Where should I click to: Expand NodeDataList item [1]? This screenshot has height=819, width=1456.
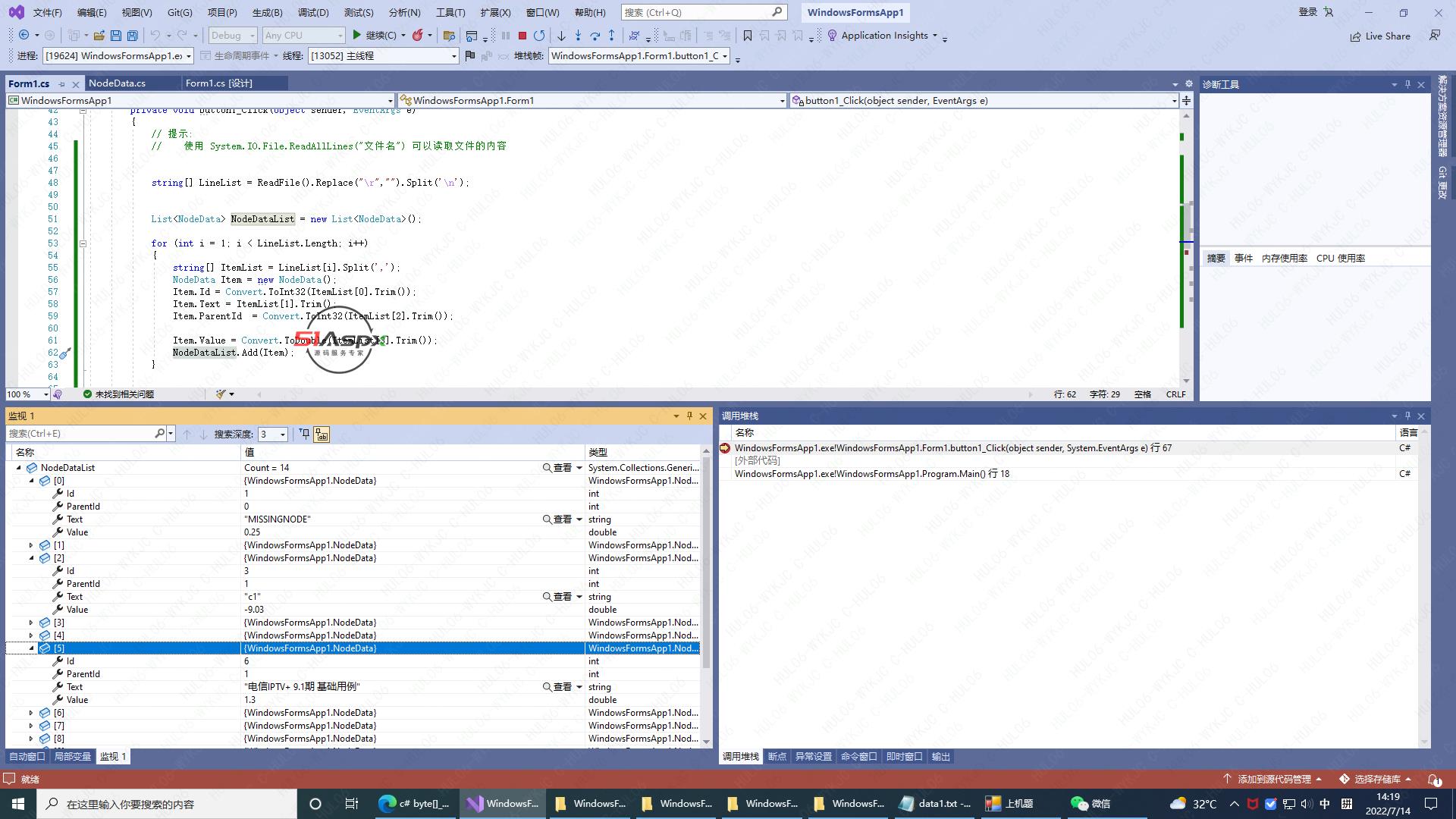click(x=31, y=545)
